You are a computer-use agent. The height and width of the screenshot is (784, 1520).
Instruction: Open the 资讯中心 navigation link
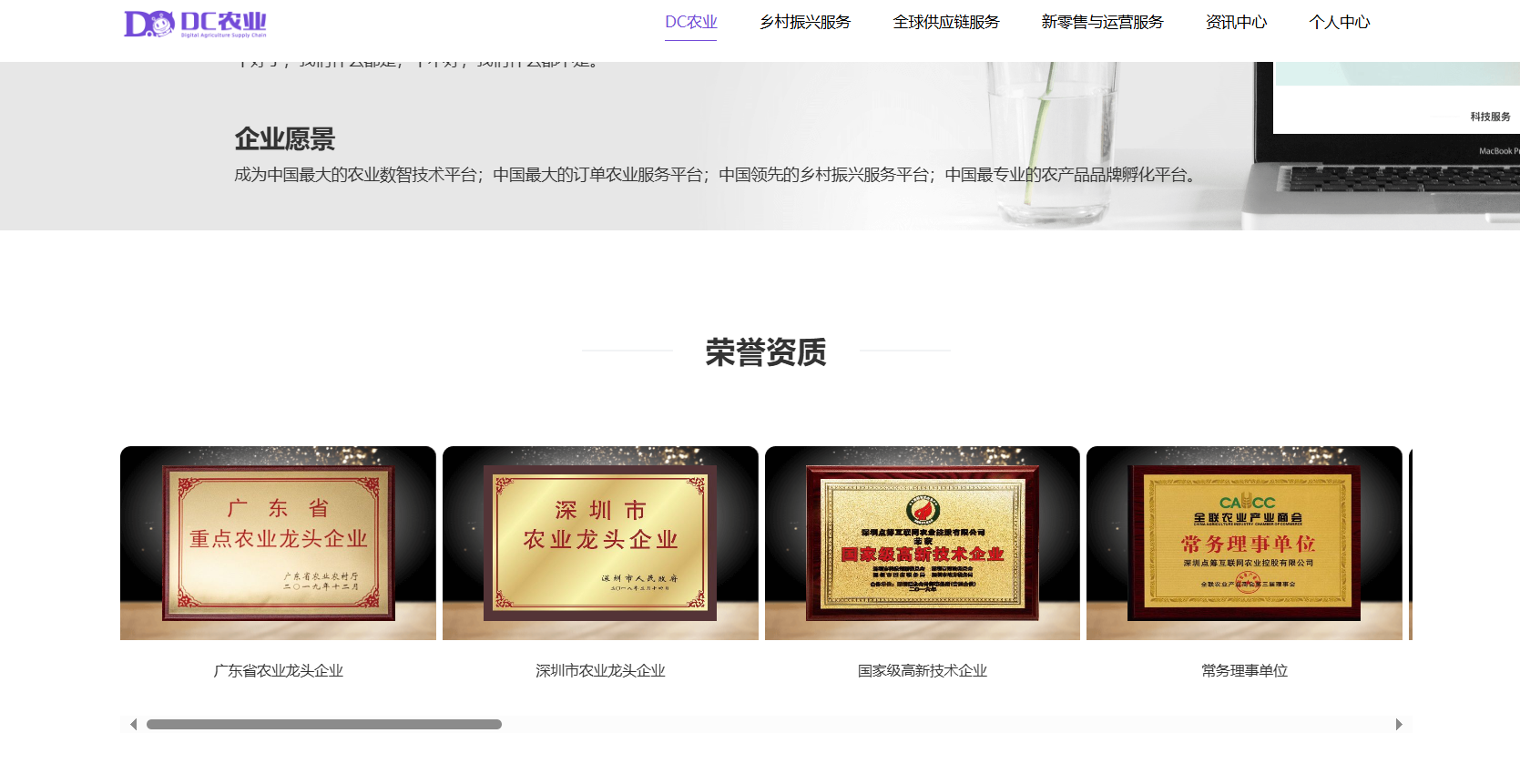click(1236, 22)
